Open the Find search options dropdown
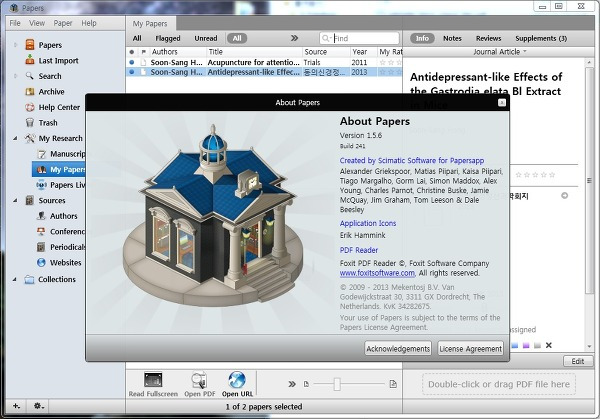Screen dimensions: 600x419 click(327, 38)
